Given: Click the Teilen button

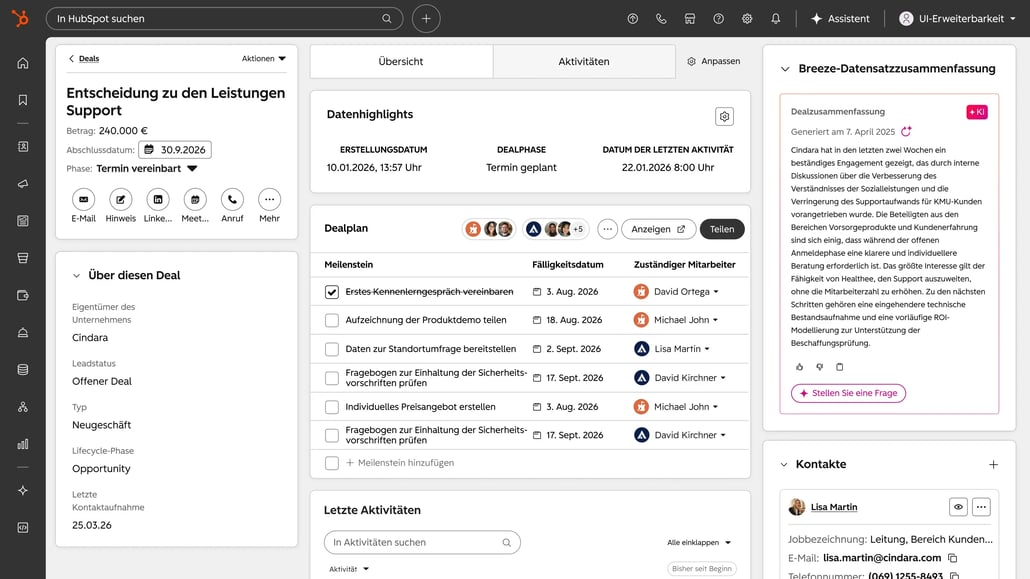Looking at the screenshot, I should [x=722, y=229].
